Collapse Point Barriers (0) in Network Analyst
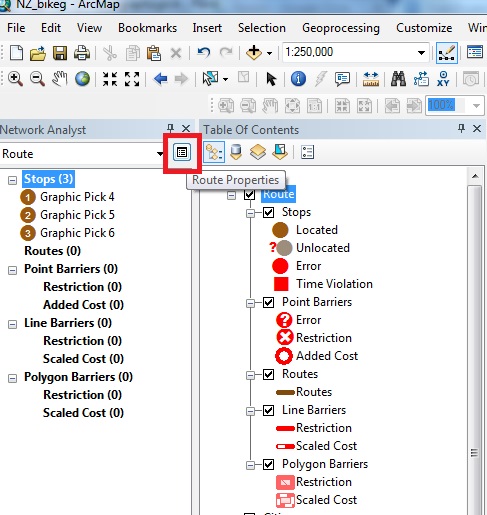The width and height of the screenshot is (487, 515). [12, 270]
